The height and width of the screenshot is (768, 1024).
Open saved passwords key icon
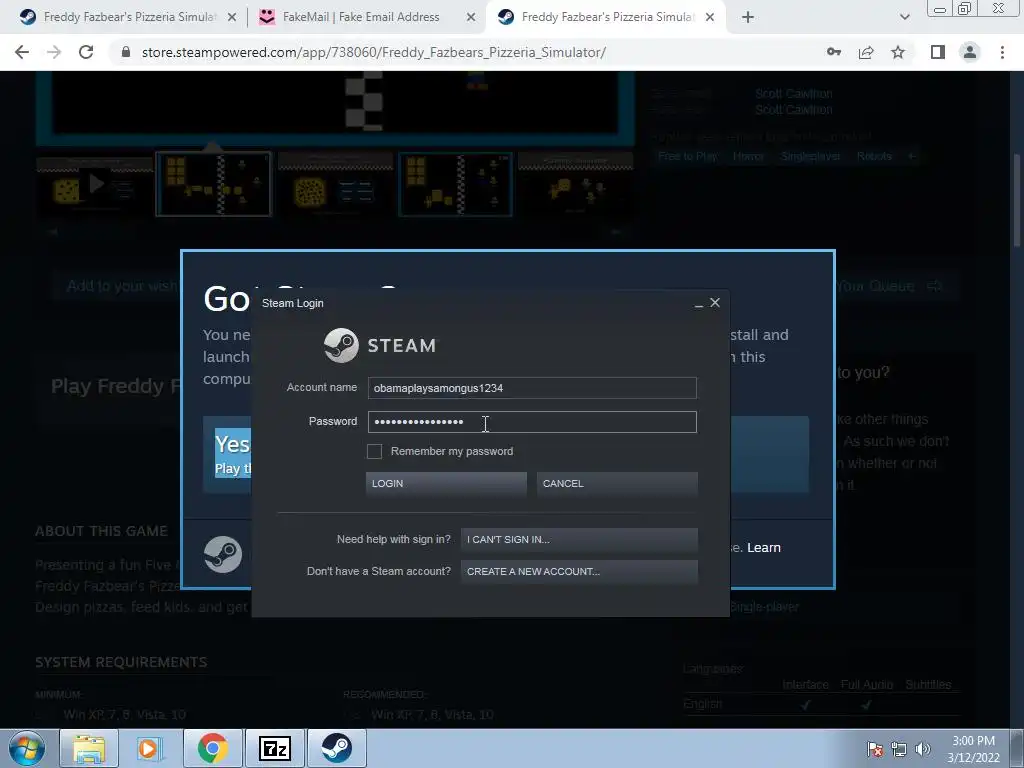834,52
